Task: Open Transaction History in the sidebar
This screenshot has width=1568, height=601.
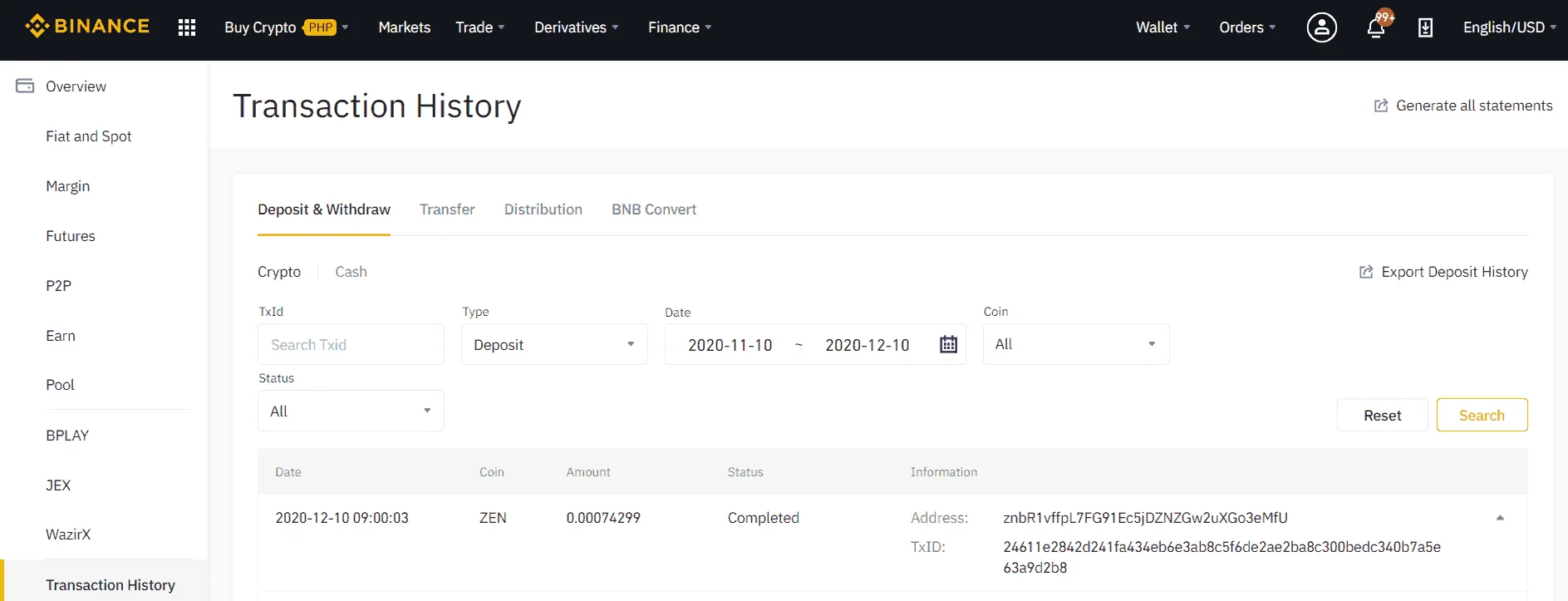Action: [111, 585]
